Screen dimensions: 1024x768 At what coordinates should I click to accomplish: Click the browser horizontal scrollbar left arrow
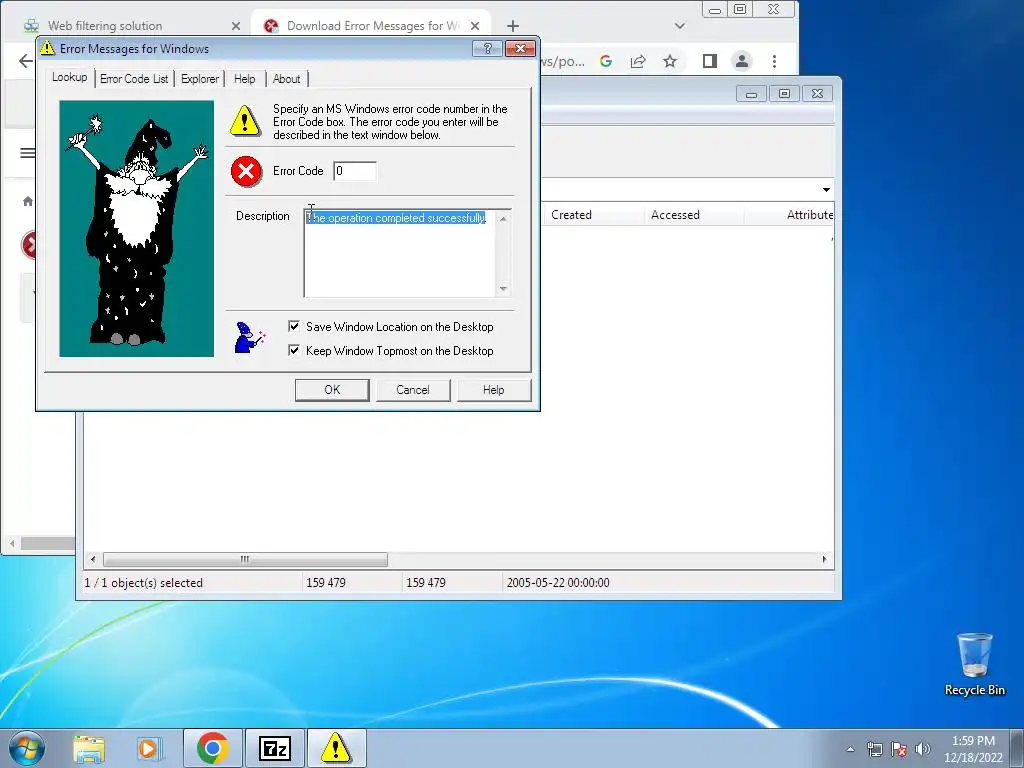pos(12,543)
